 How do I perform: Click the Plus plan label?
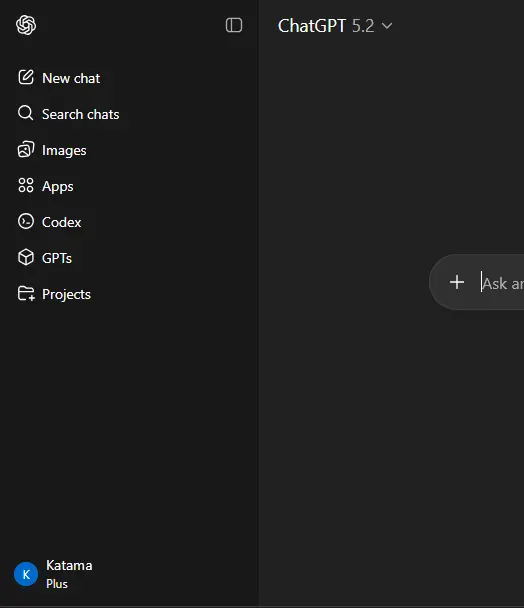tap(57, 584)
